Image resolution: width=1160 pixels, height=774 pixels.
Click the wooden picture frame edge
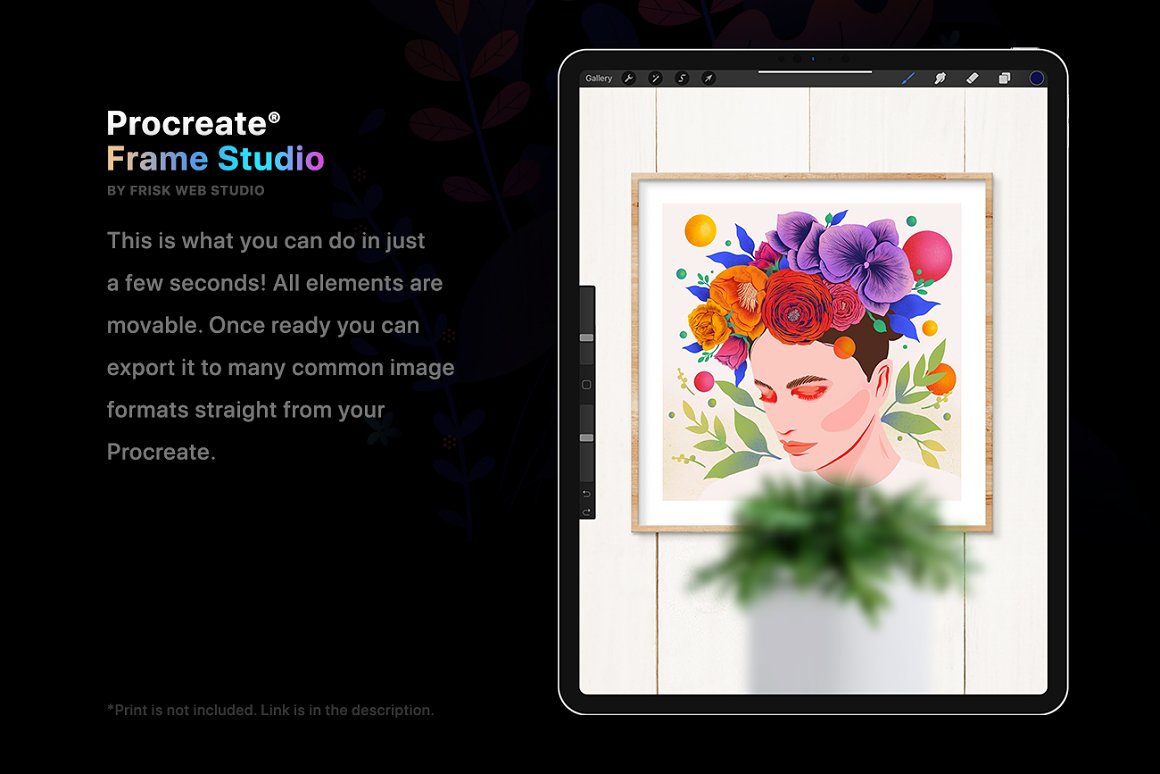(x=636, y=350)
